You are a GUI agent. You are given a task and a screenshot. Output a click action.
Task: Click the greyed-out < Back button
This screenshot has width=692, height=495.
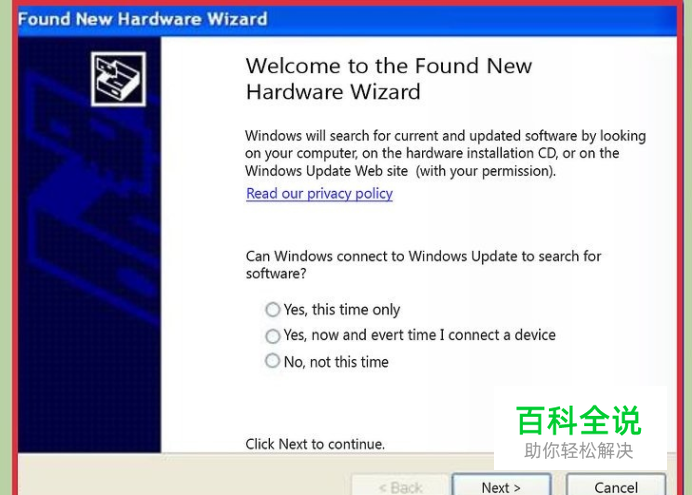coord(400,485)
